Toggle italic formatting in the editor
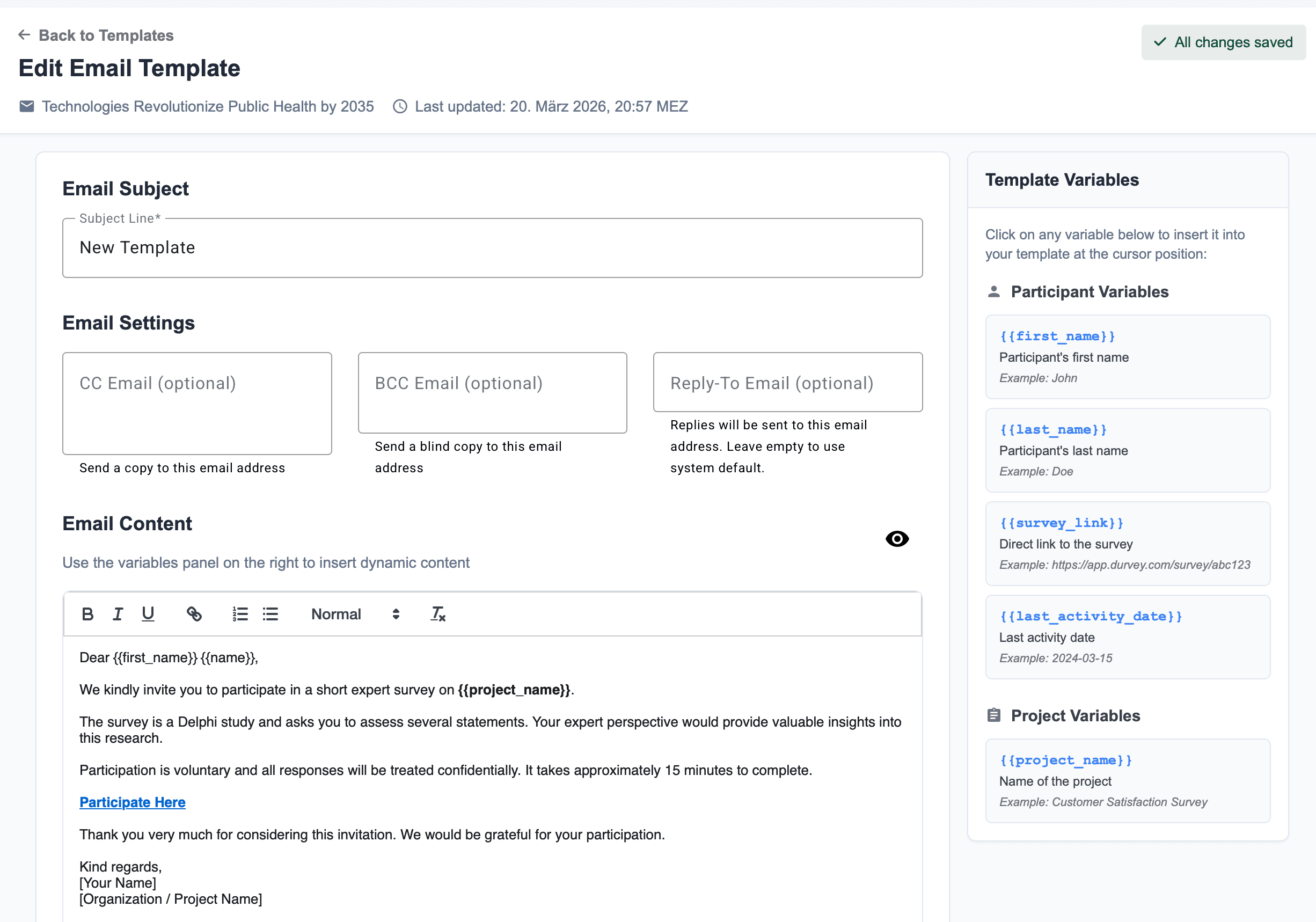 118,614
